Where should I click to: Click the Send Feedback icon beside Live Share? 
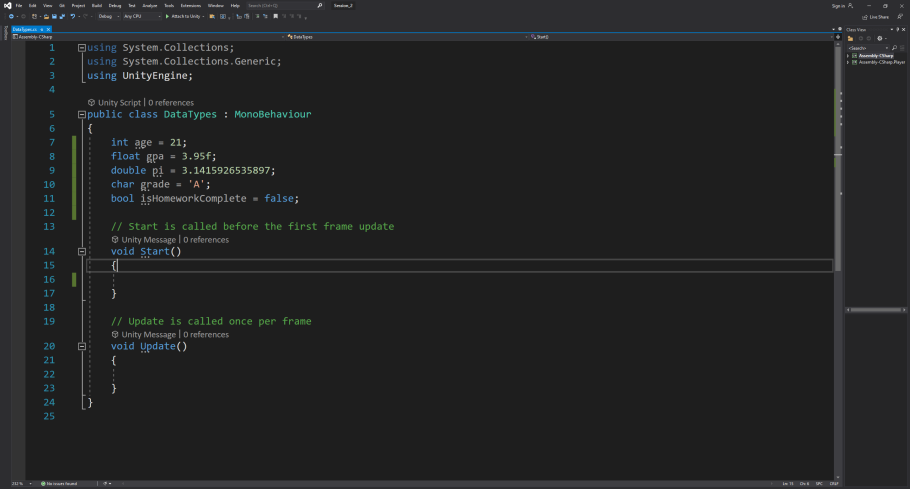point(900,17)
